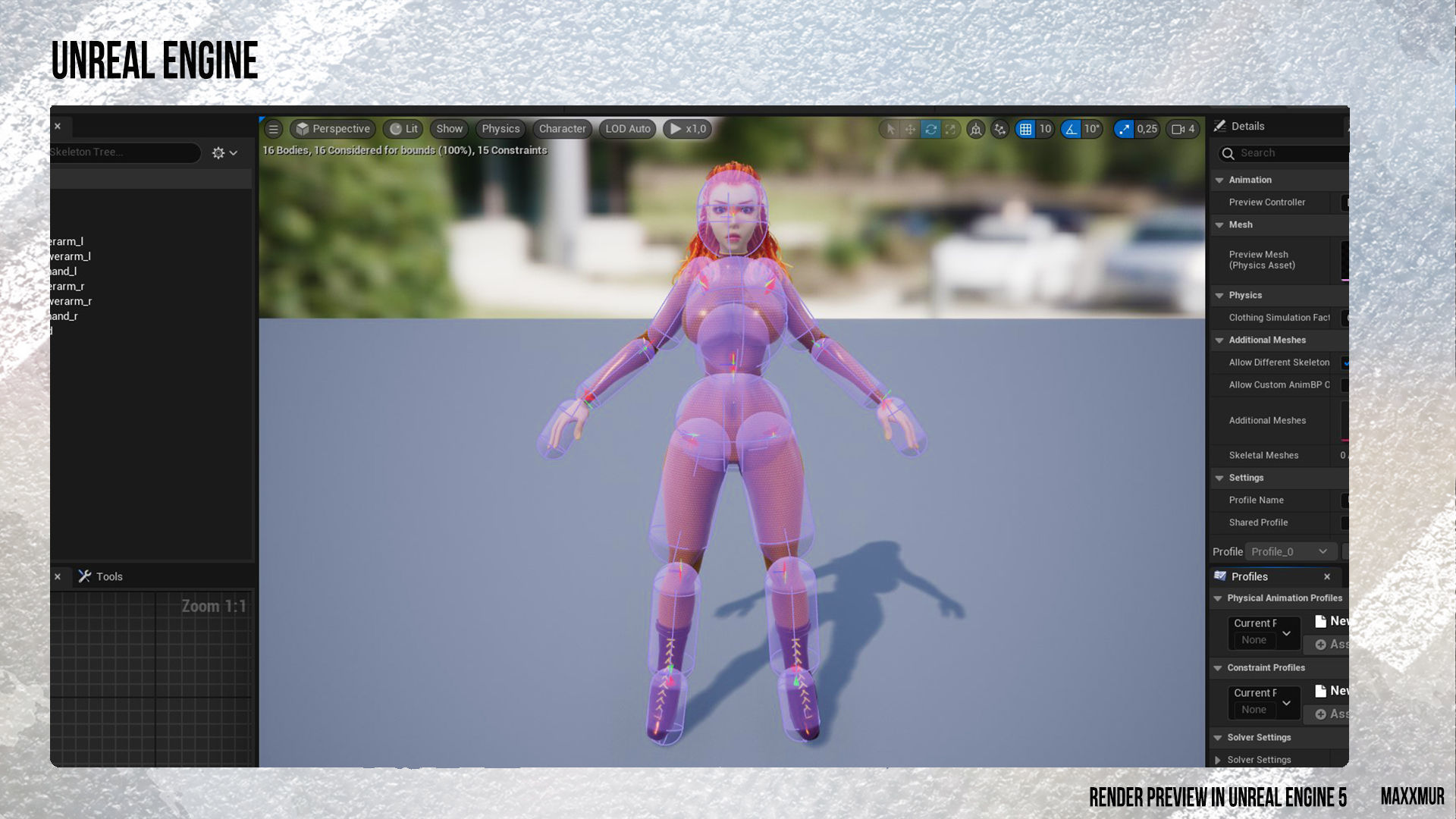The height and width of the screenshot is (819, 1456).
Task: Toggle scale snapping icon
Action: point(1124,129)
